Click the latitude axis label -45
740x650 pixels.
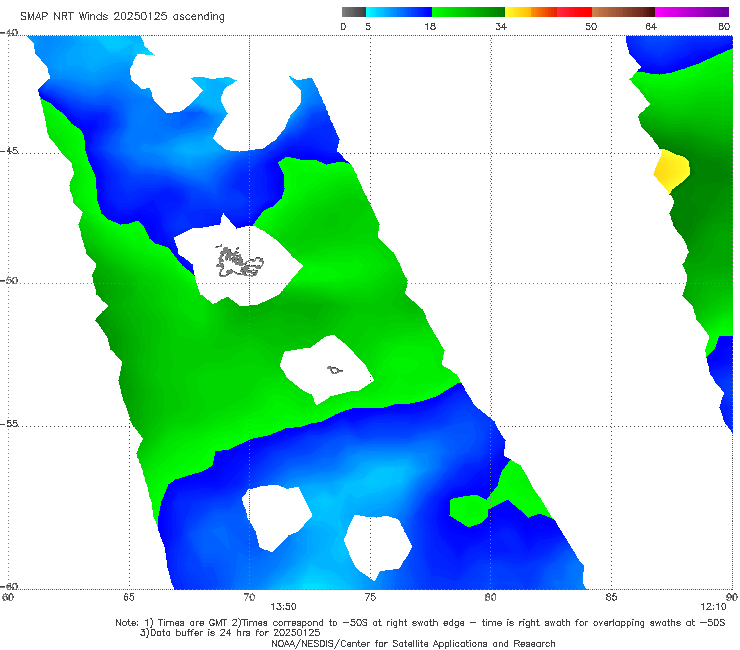(9, 151)
